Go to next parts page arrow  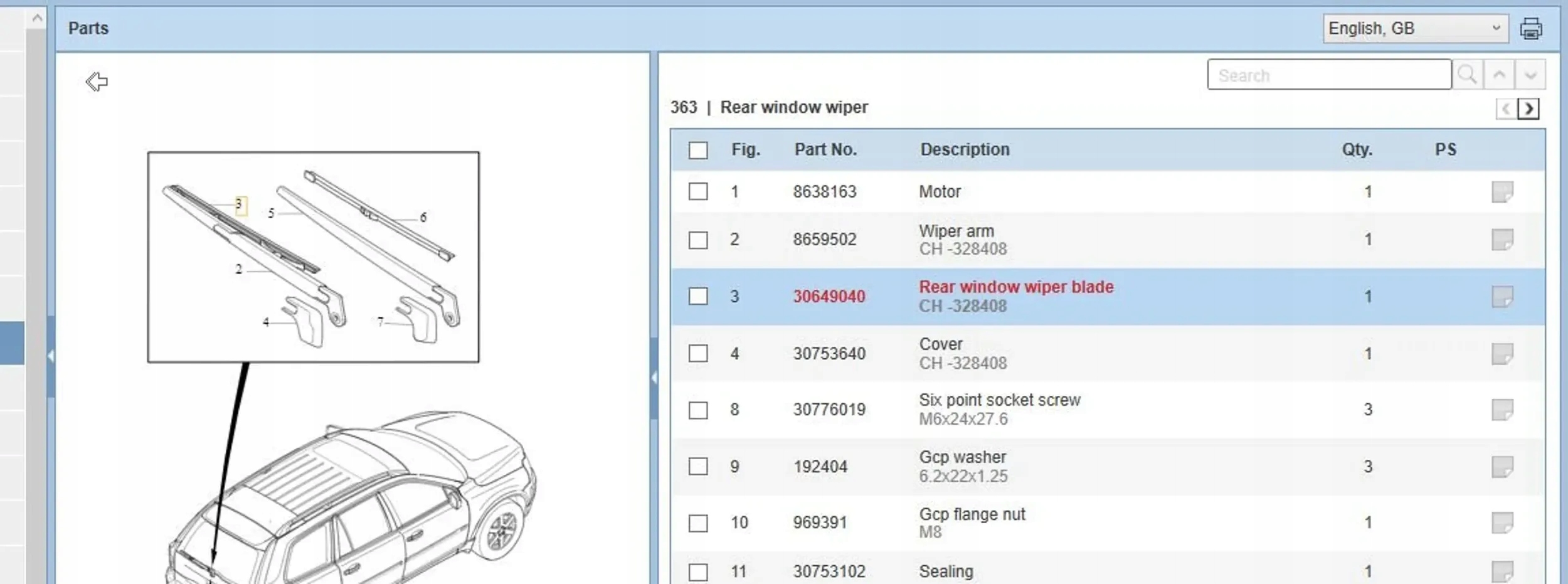pyautogui.click(x=1528, y=109)
